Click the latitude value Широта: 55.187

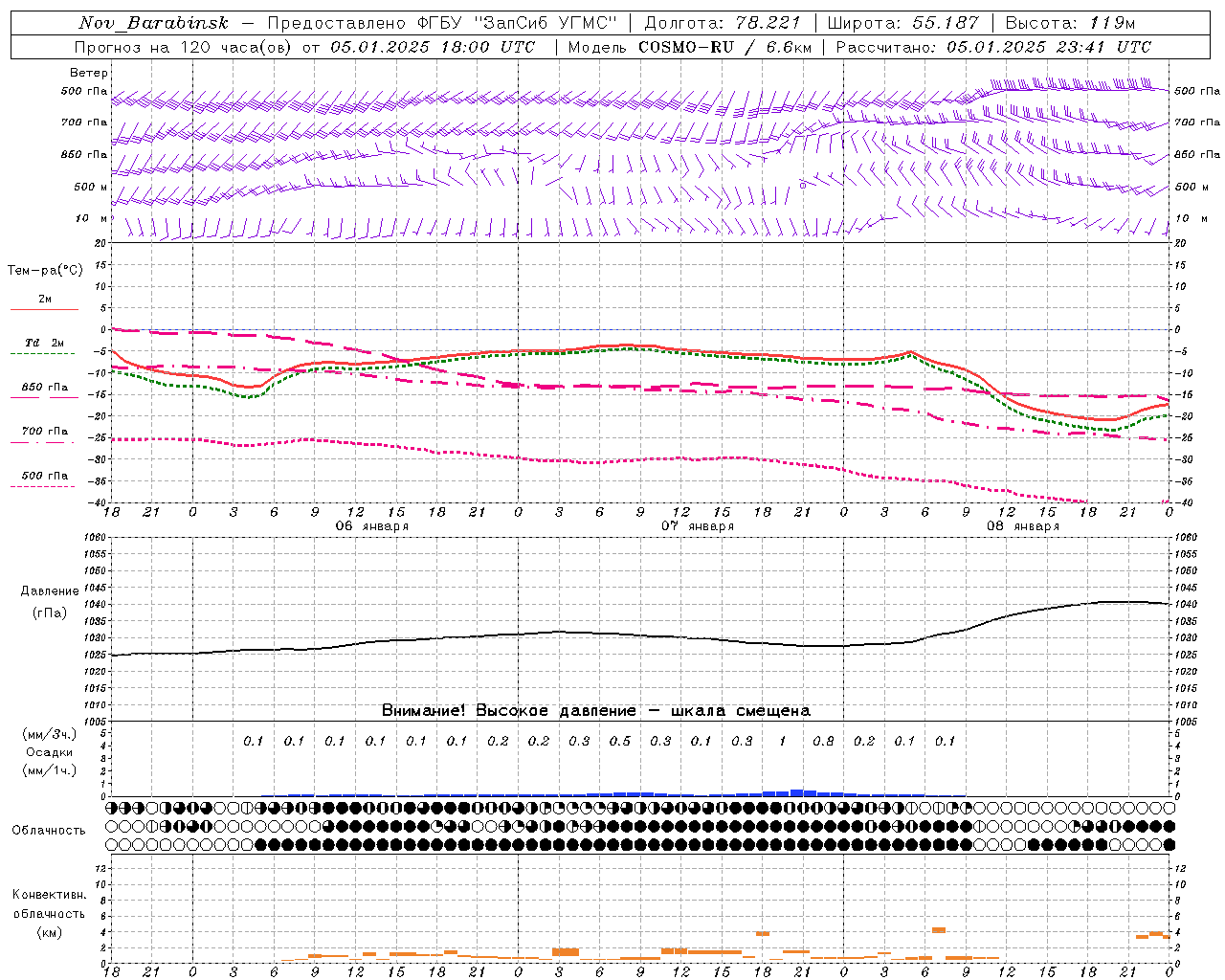[x=902, y=23]
